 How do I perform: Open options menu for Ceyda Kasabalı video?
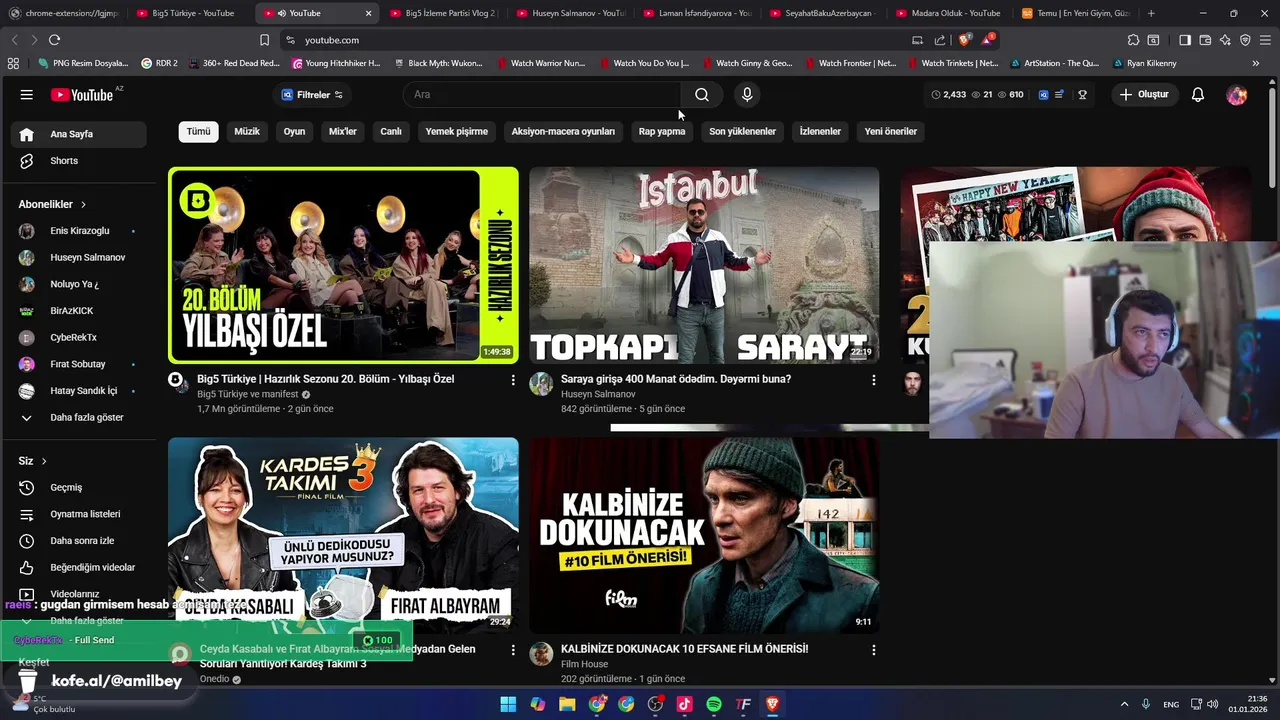[513, 650]
